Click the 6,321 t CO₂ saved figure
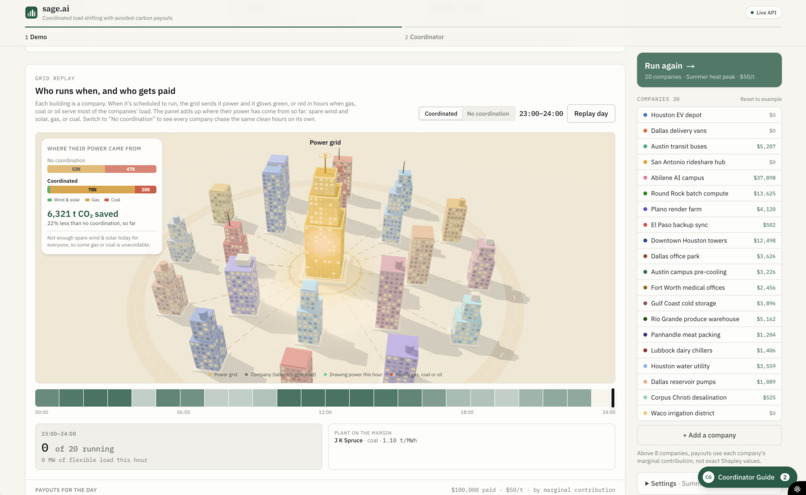Screen dimensions: 806x495 tap(83, 214)
